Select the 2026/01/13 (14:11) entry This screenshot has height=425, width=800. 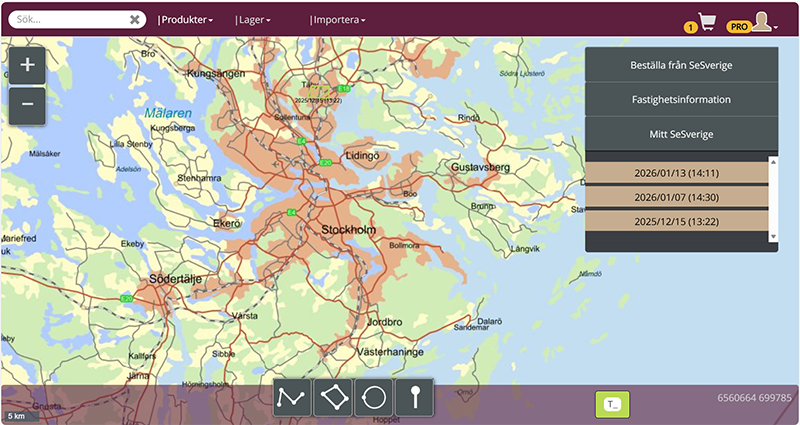click(x=676, y=173)
